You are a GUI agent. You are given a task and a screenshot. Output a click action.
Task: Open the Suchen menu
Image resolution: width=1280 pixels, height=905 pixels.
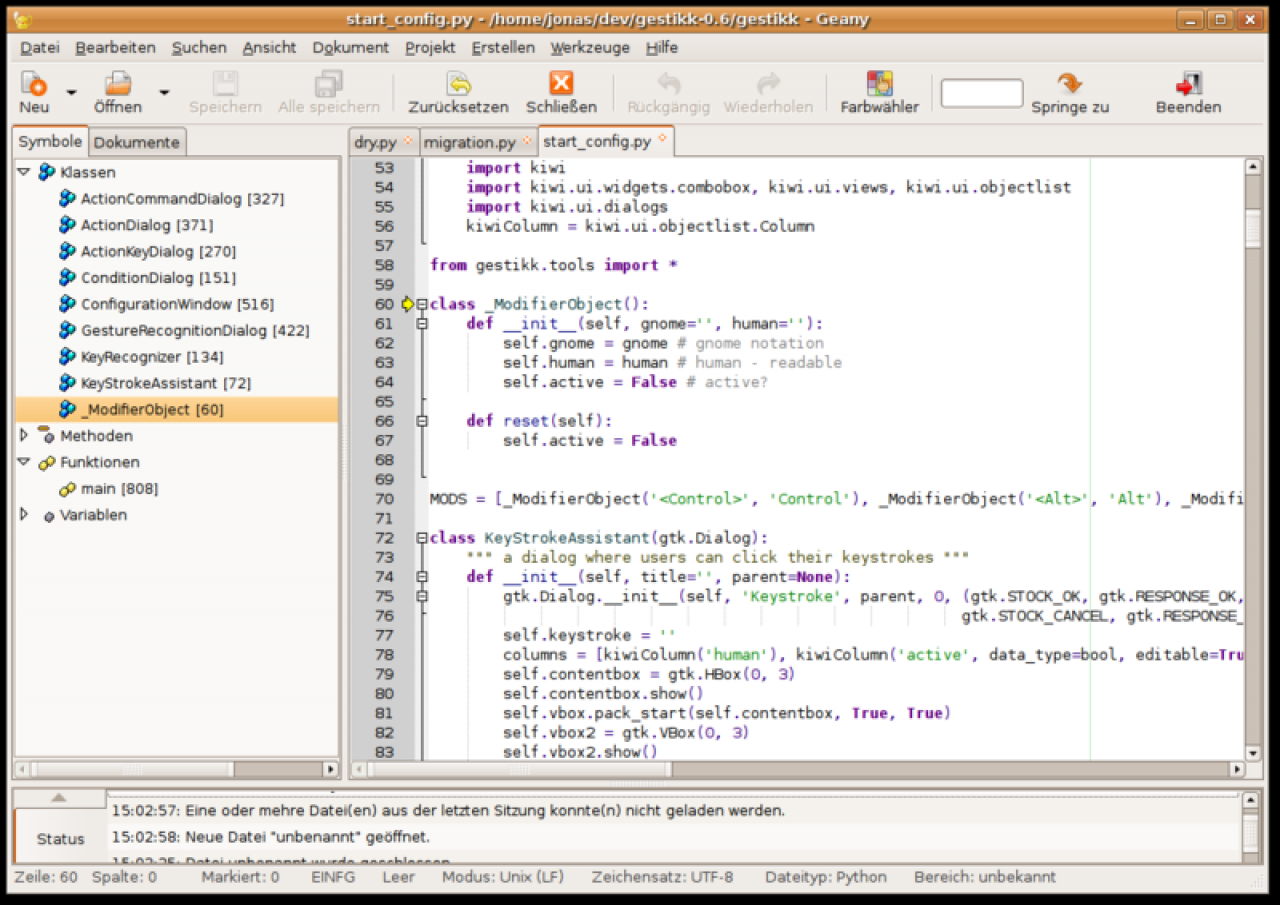199,47
